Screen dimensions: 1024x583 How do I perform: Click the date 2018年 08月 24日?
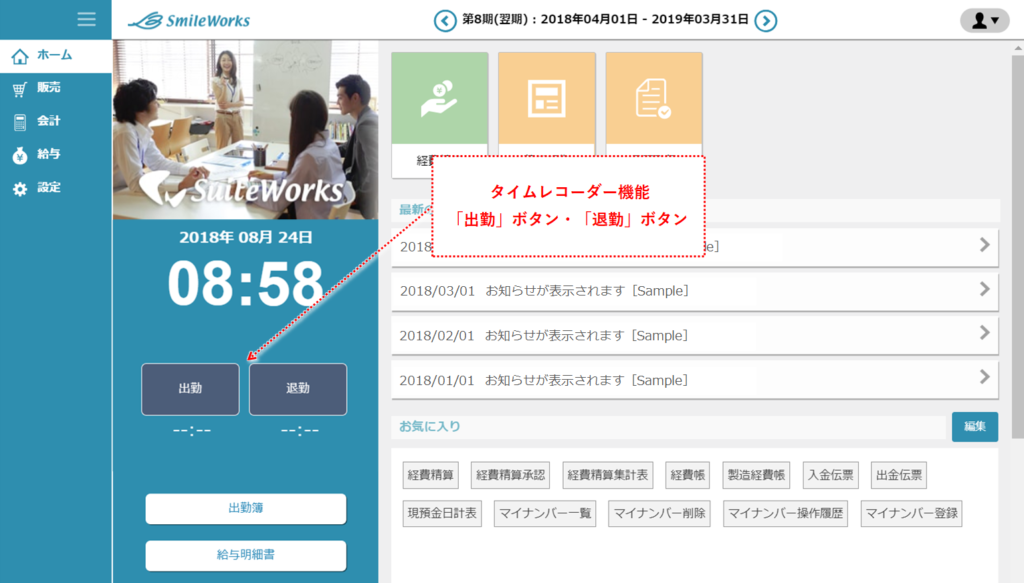[x=246, y=238]
